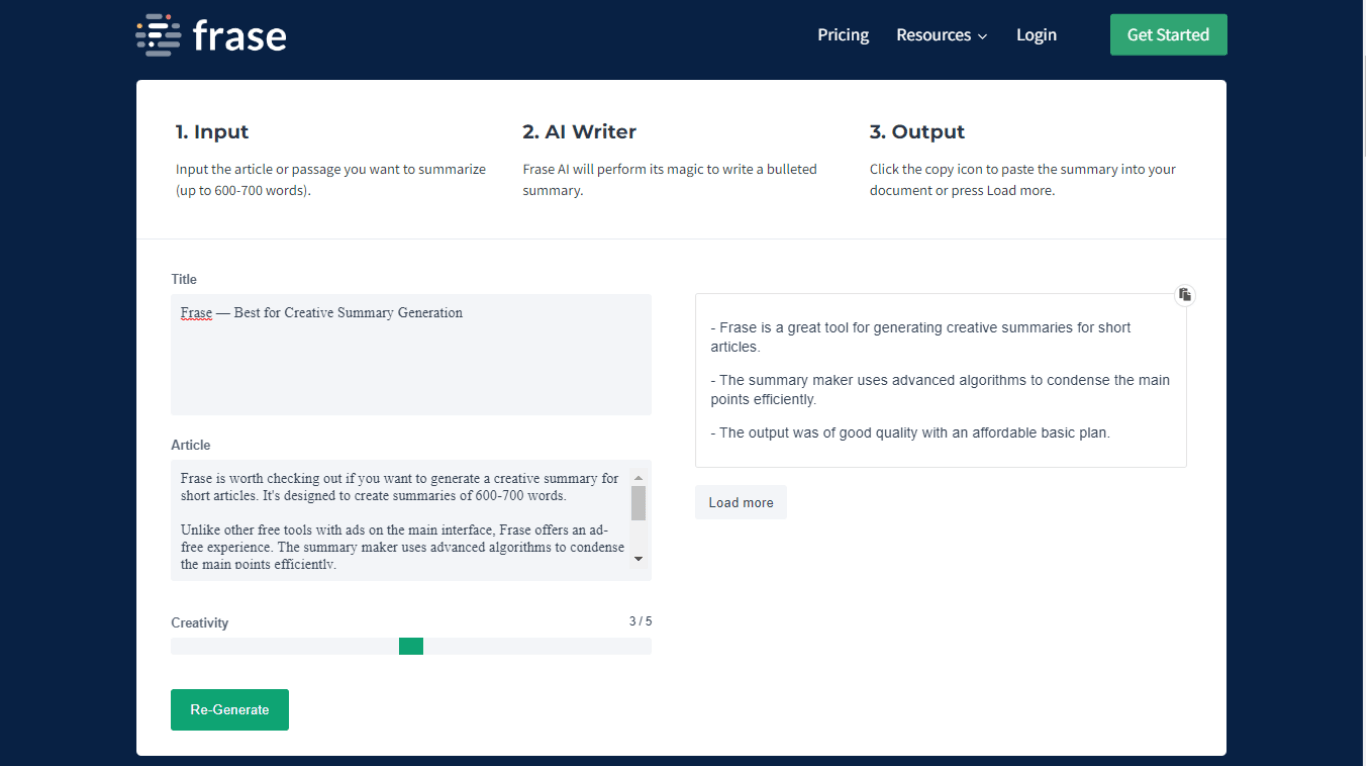Click the 'Creativity' label
Image resolution: width=1366 pixels, height=766 pixels.
[200, 623]
